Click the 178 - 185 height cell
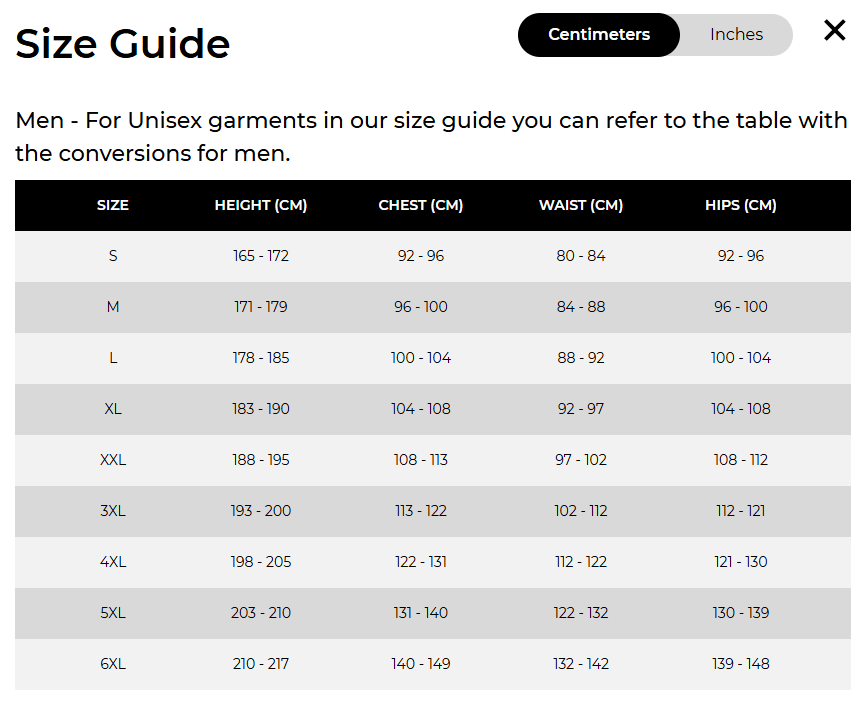 tap(261, 358)
